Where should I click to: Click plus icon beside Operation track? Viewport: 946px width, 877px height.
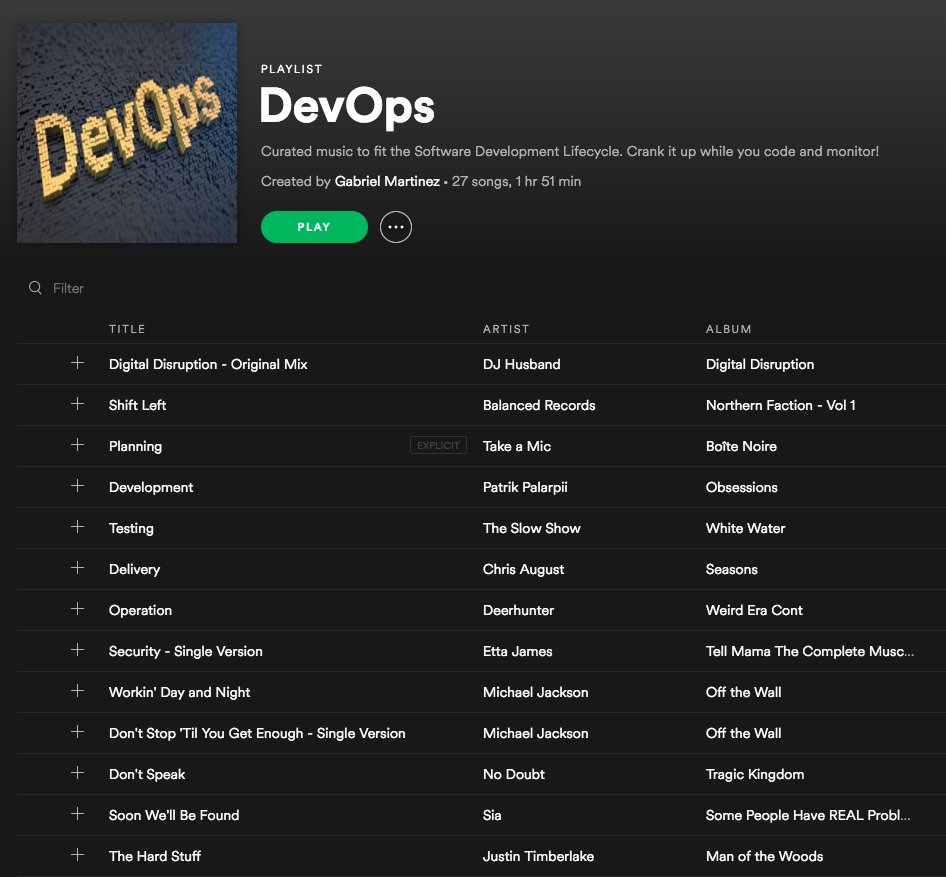point(77,609)
